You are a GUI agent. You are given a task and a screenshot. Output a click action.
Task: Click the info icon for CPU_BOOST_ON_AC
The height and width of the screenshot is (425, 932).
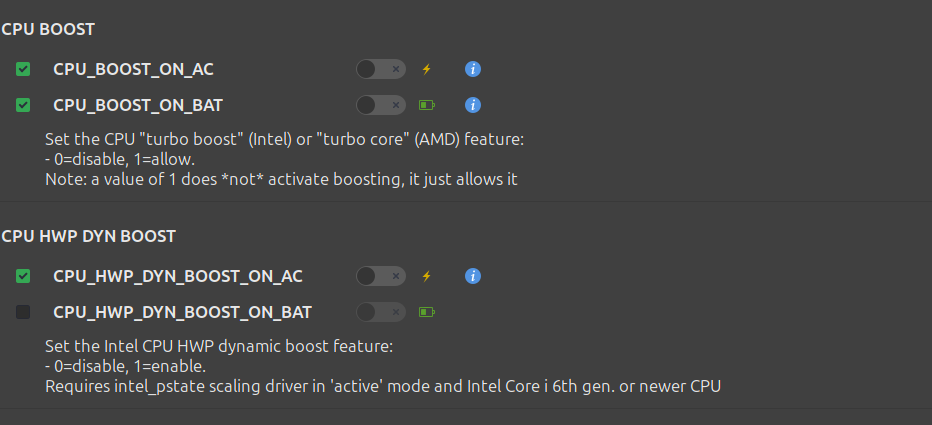[x=474, y=69]
